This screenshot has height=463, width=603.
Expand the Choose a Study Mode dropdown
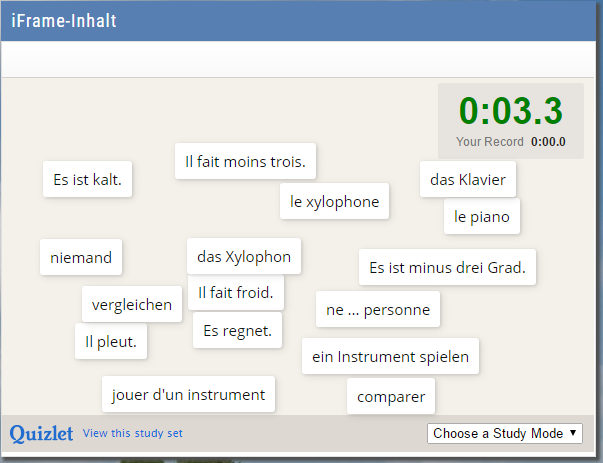pyautogui.click(x=505, y=433)
